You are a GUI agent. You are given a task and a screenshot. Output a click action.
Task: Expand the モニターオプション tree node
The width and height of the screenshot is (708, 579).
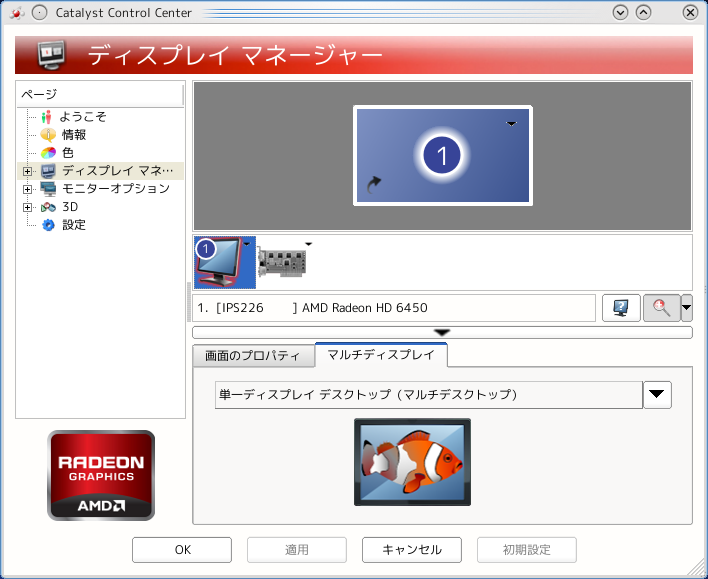27,189
